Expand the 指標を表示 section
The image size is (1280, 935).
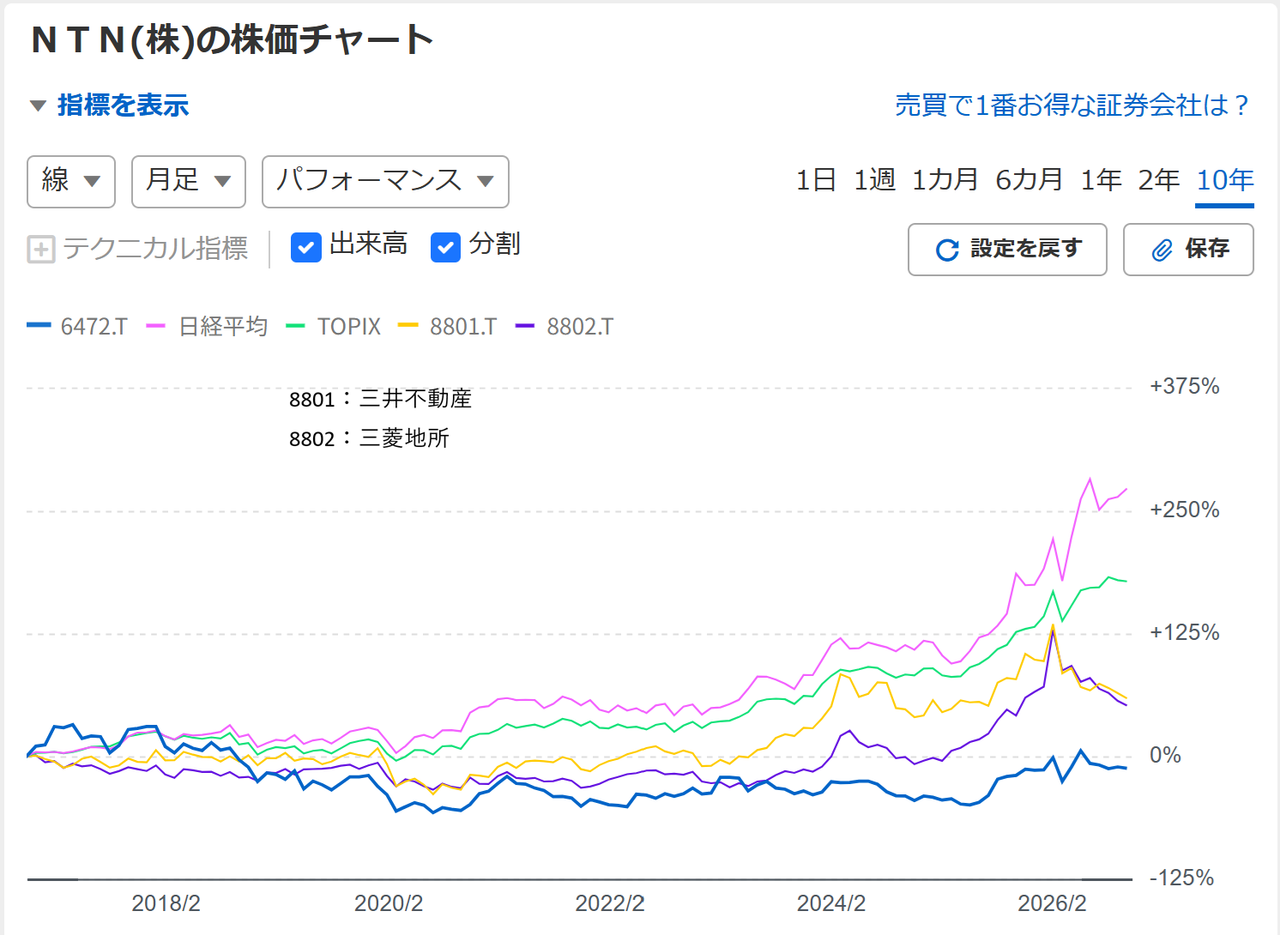click(109, 105)
